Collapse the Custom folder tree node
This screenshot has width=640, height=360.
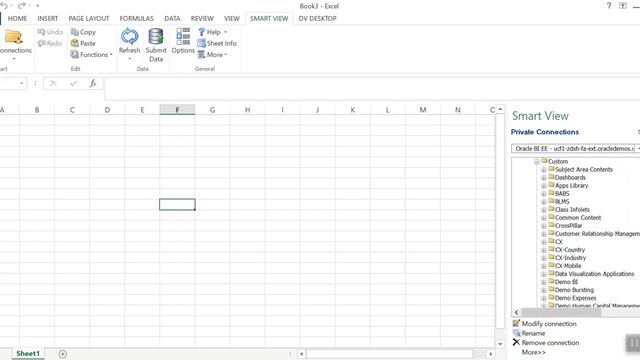coord(537,162)
